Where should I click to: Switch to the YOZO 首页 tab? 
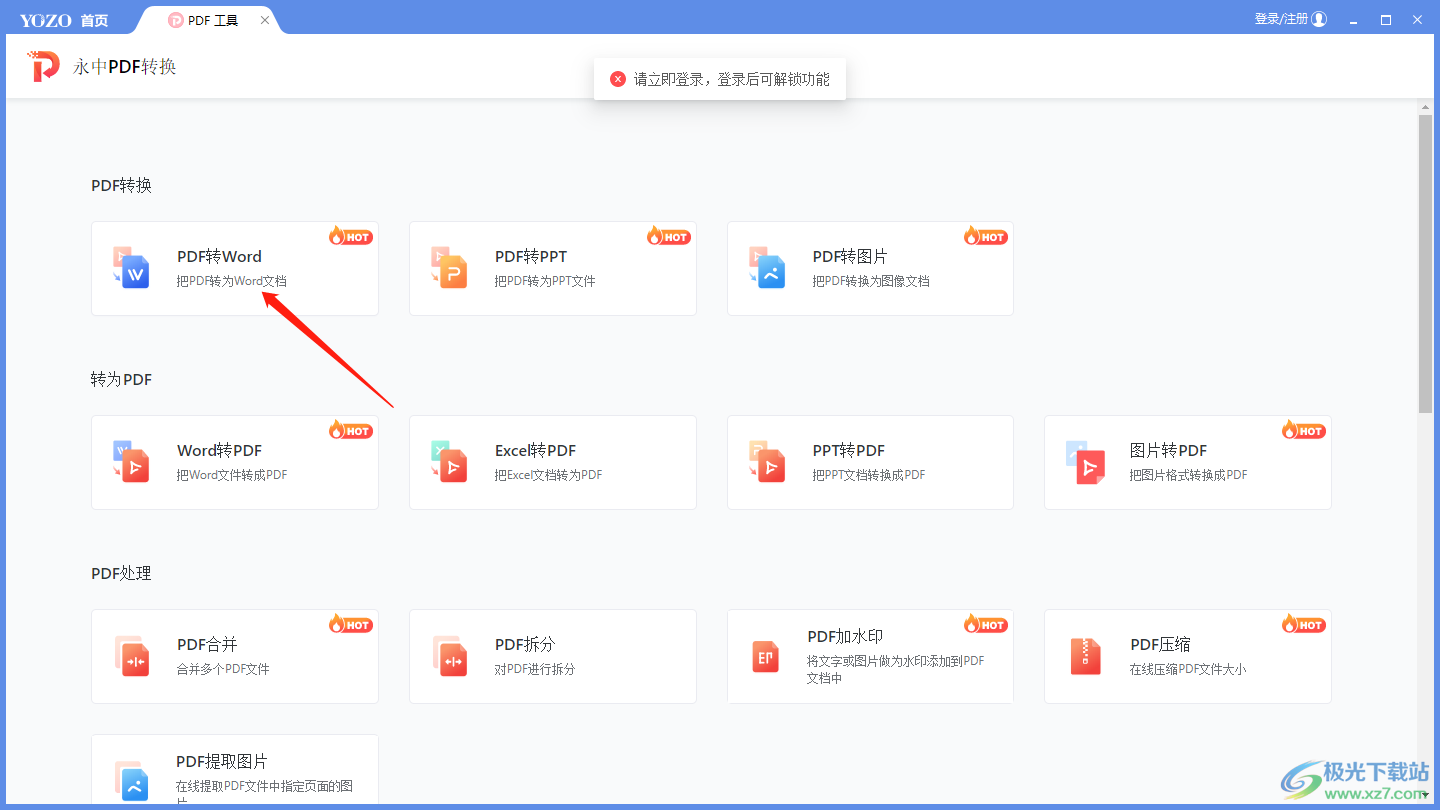pyautogui.click(x=64, y=20)
